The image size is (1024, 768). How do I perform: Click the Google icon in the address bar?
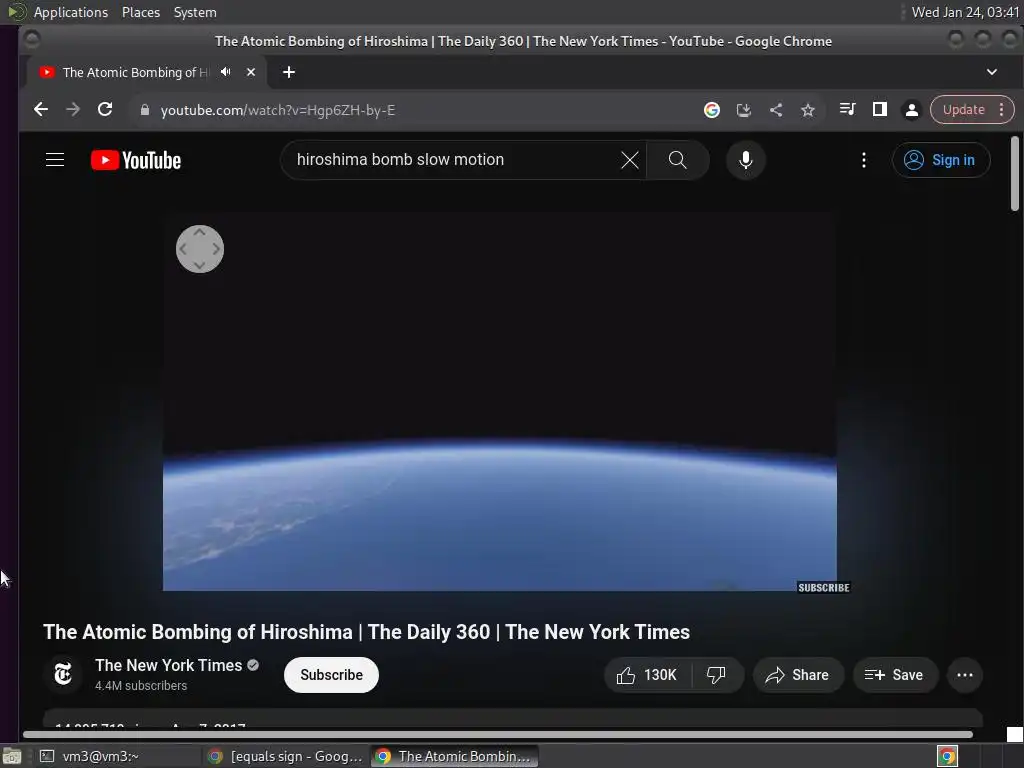click(x=712, y=110)
